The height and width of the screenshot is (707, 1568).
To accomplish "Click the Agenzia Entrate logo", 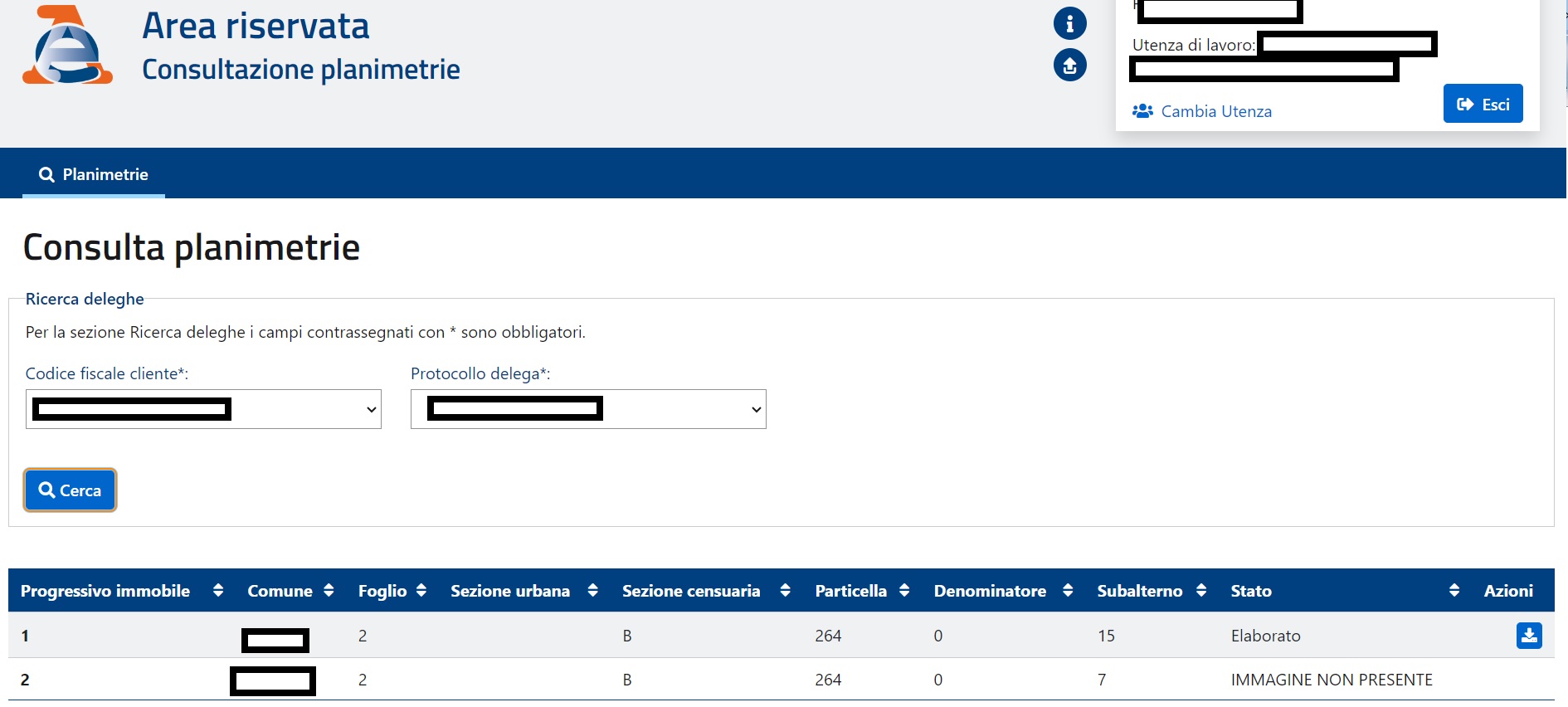I will click(67, 46).
